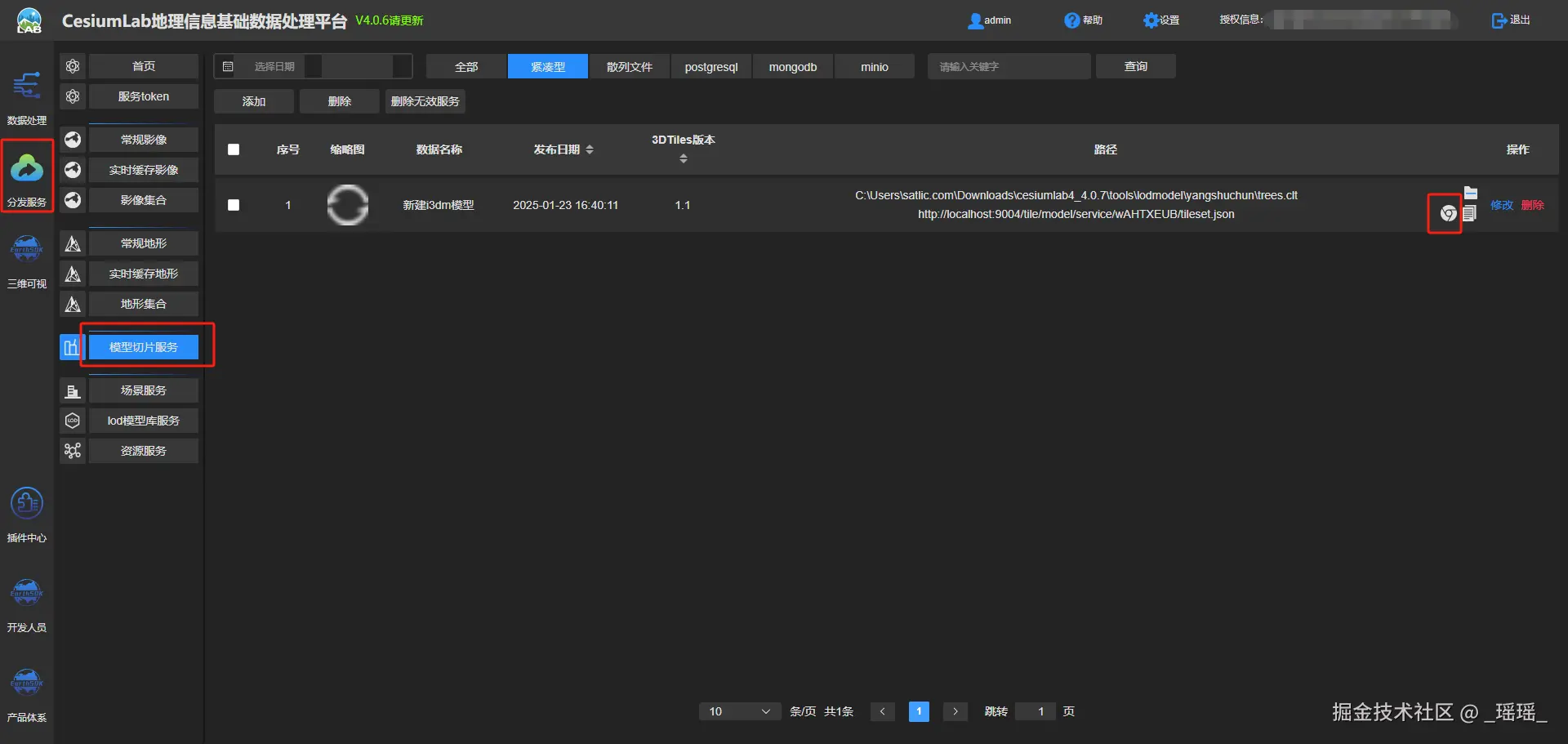Screen dimensions: 1568x744
Task: Tick the select-all checkbox in table header
Action: pyautogui.click(x=234, y=149)
